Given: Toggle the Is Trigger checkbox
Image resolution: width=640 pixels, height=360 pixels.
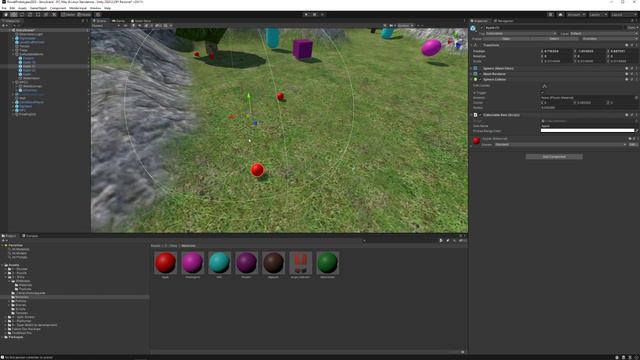Looking at the screenshot, I should tap(542, 93).
